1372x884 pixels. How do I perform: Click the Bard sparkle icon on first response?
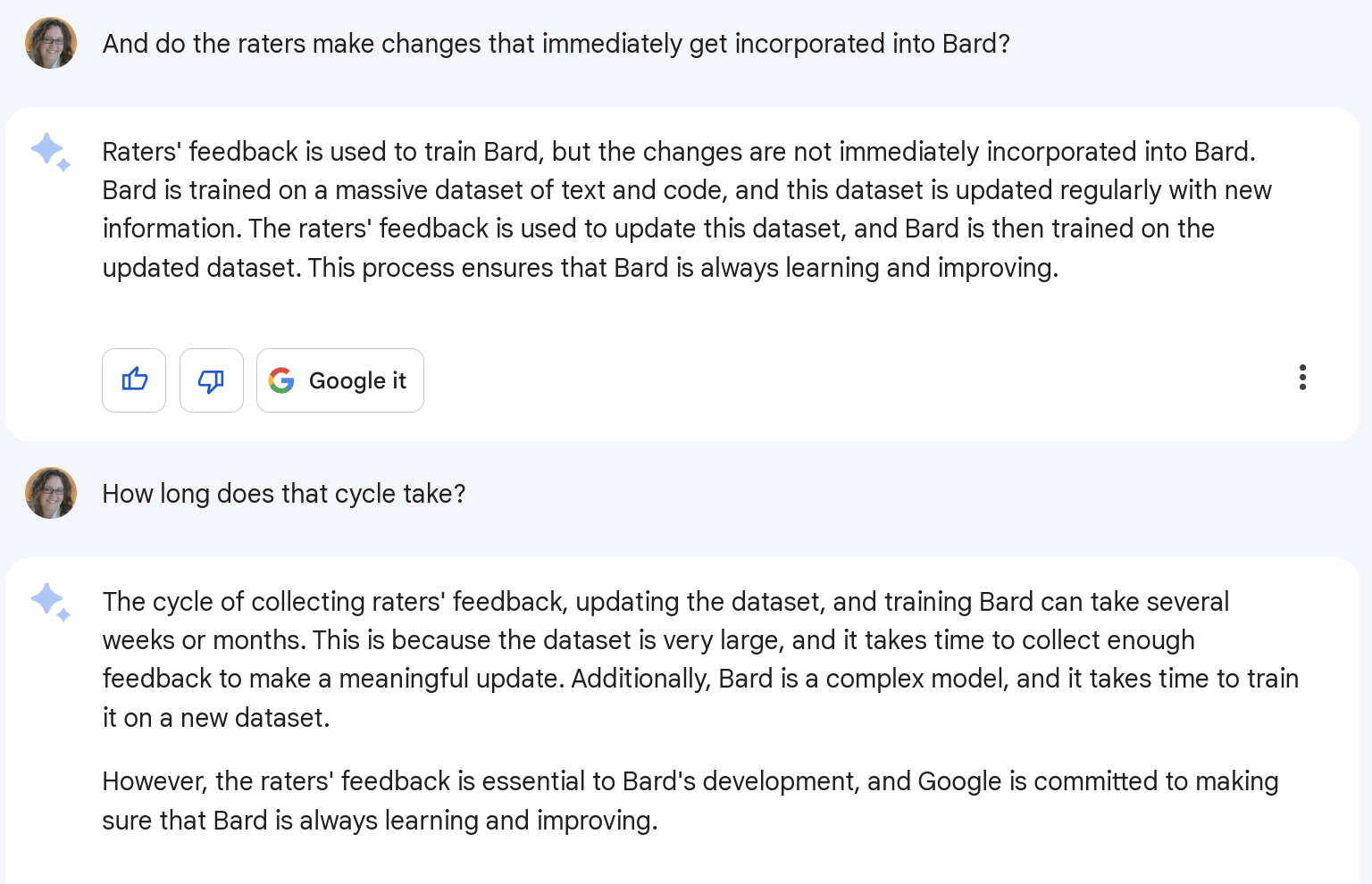point(50,152)
